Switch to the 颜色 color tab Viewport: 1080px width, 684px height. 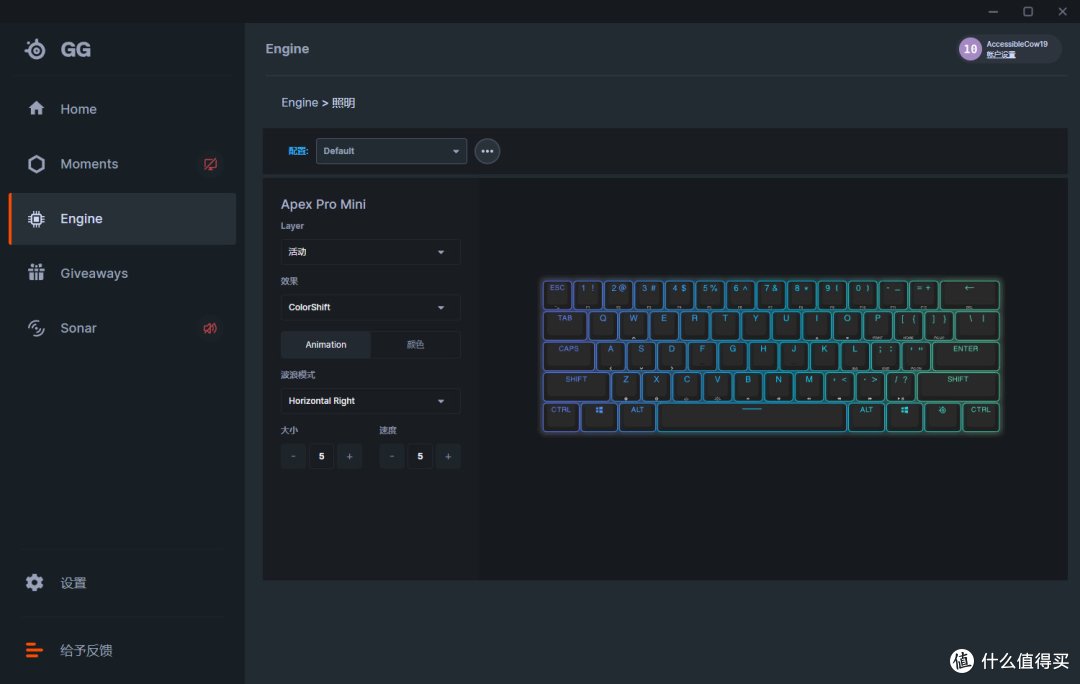click(415, 344)
